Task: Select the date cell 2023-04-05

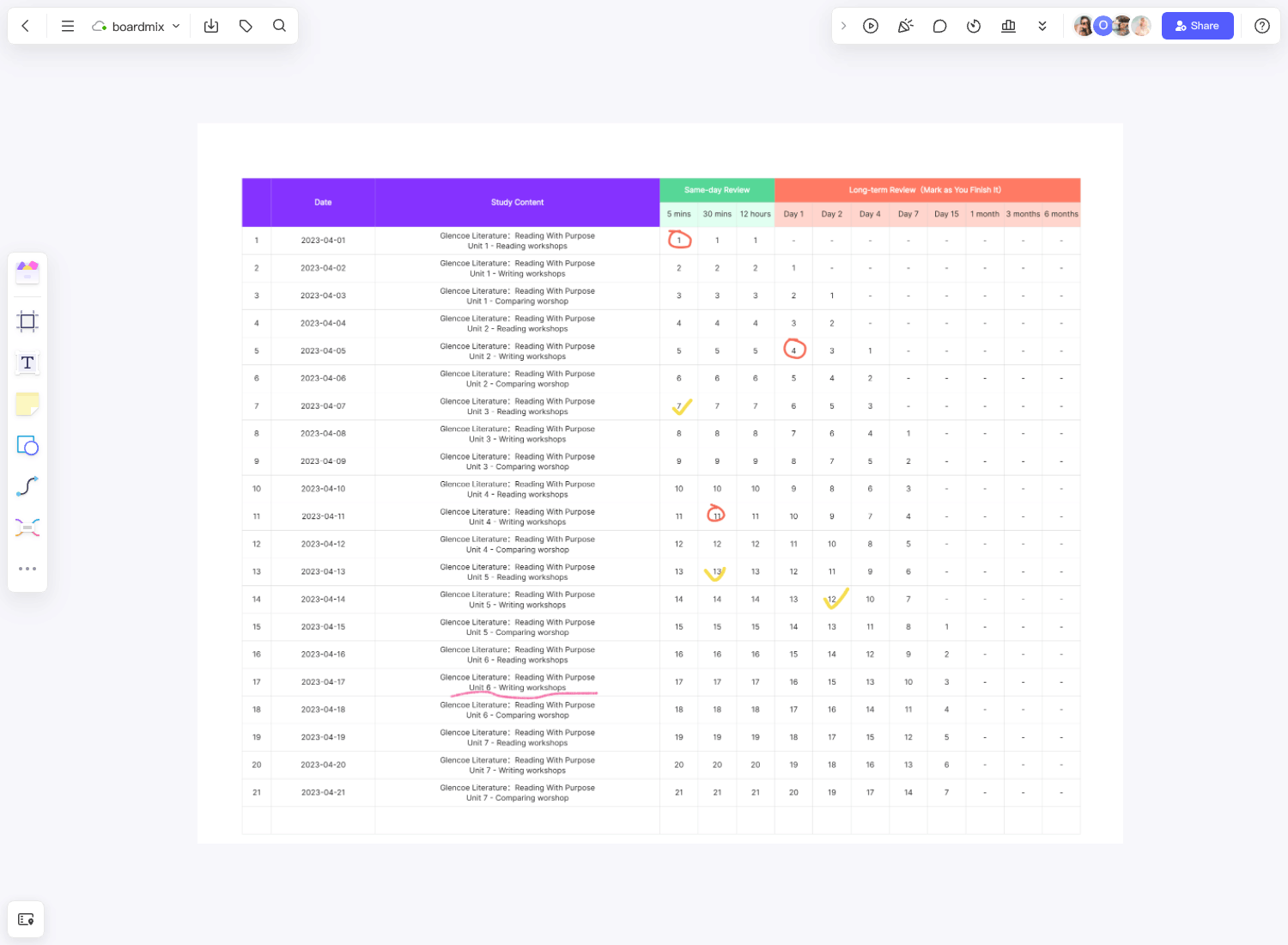Action: [x=323, y=351]
